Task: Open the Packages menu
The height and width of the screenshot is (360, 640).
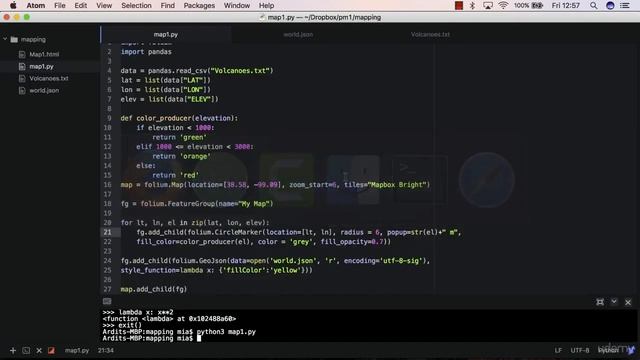Action: tap(199, 6)
